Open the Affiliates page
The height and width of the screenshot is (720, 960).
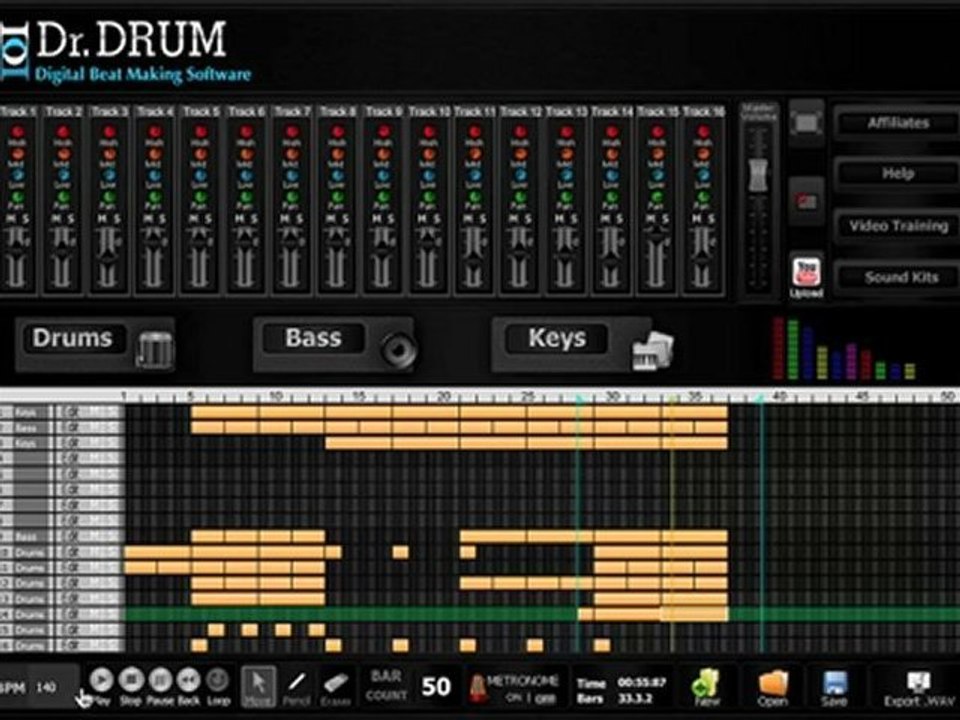pos(898,123)
